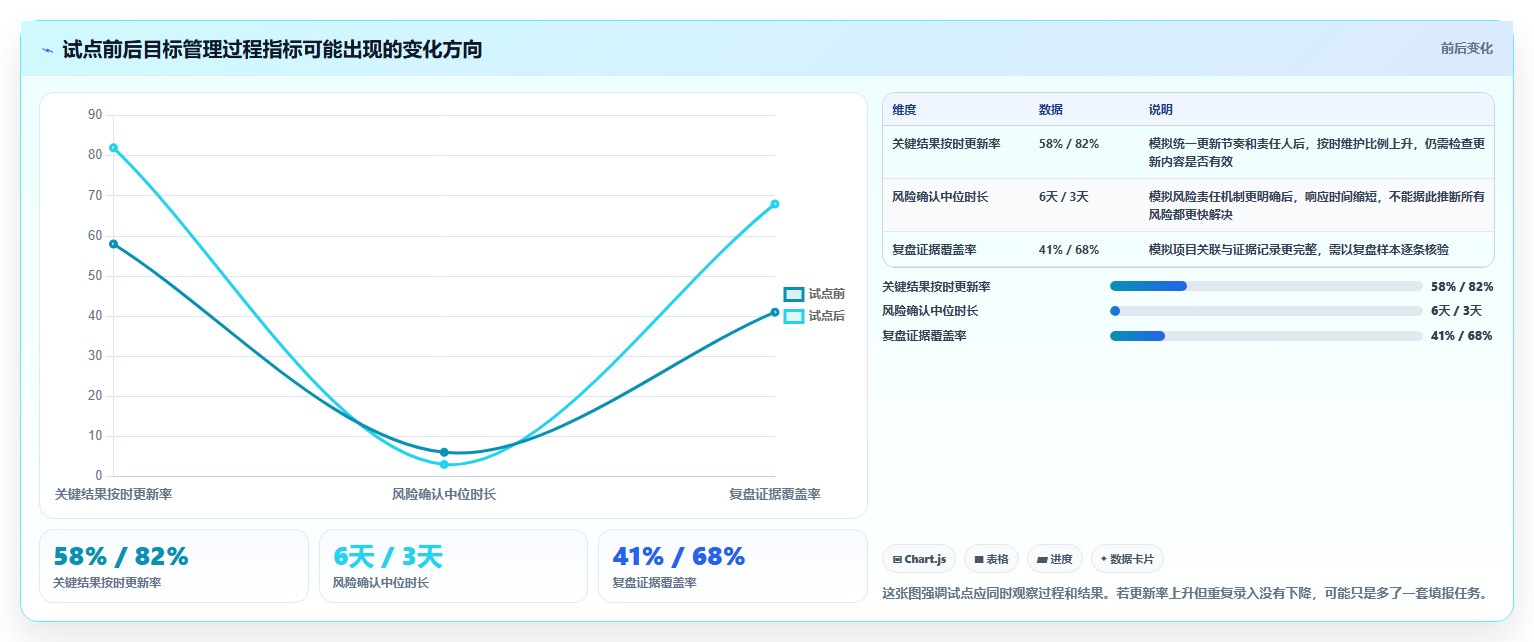Click table value 58% / 82%

click(1069, 144)
